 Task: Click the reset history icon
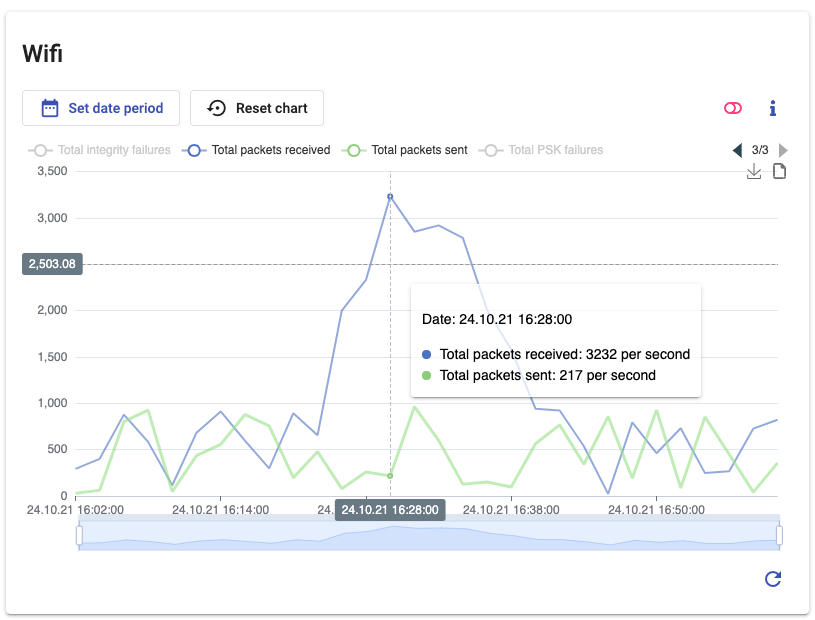[x=216, y=108]
